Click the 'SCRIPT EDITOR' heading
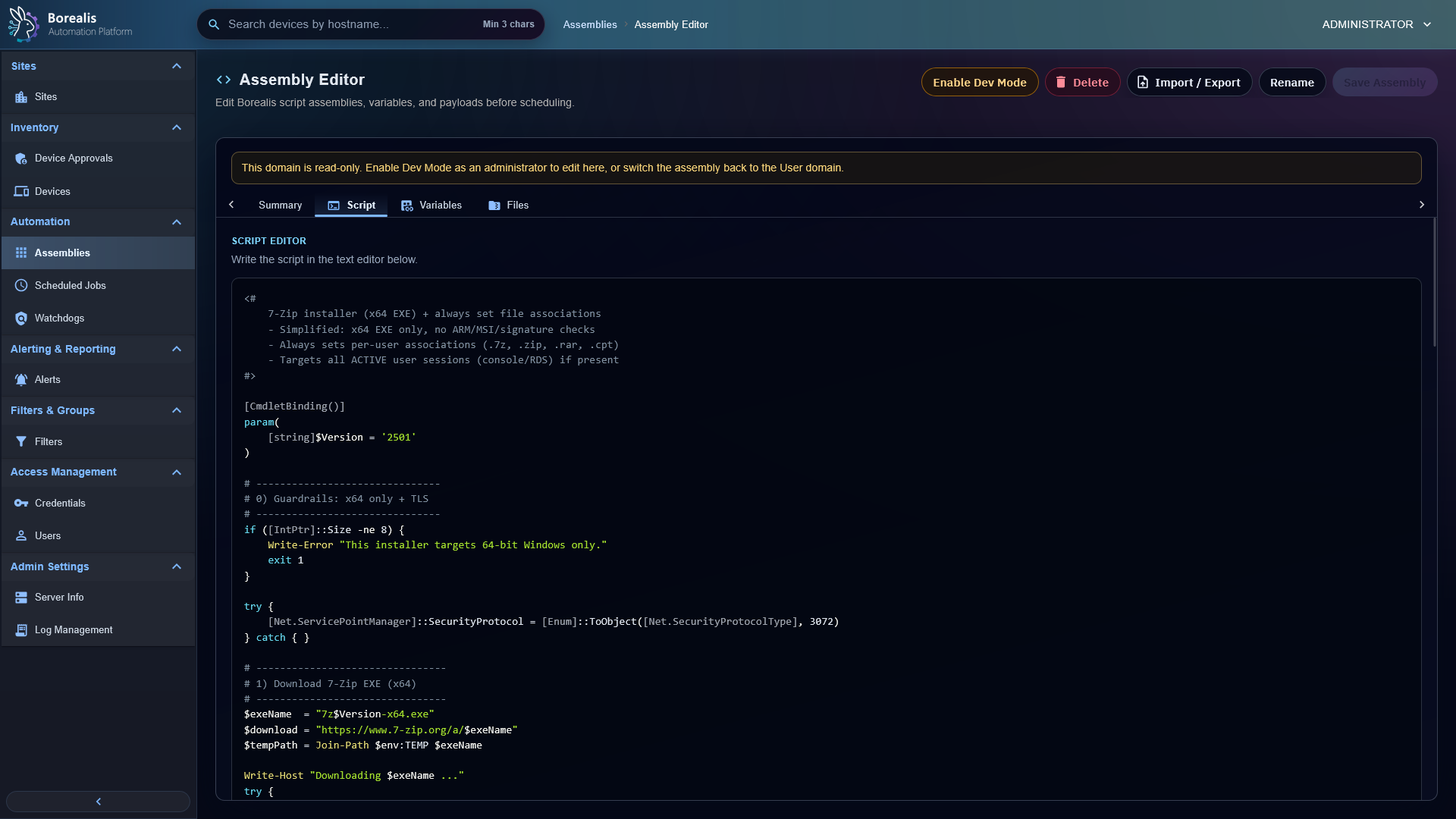1456x819 pixels. [269, 241]
